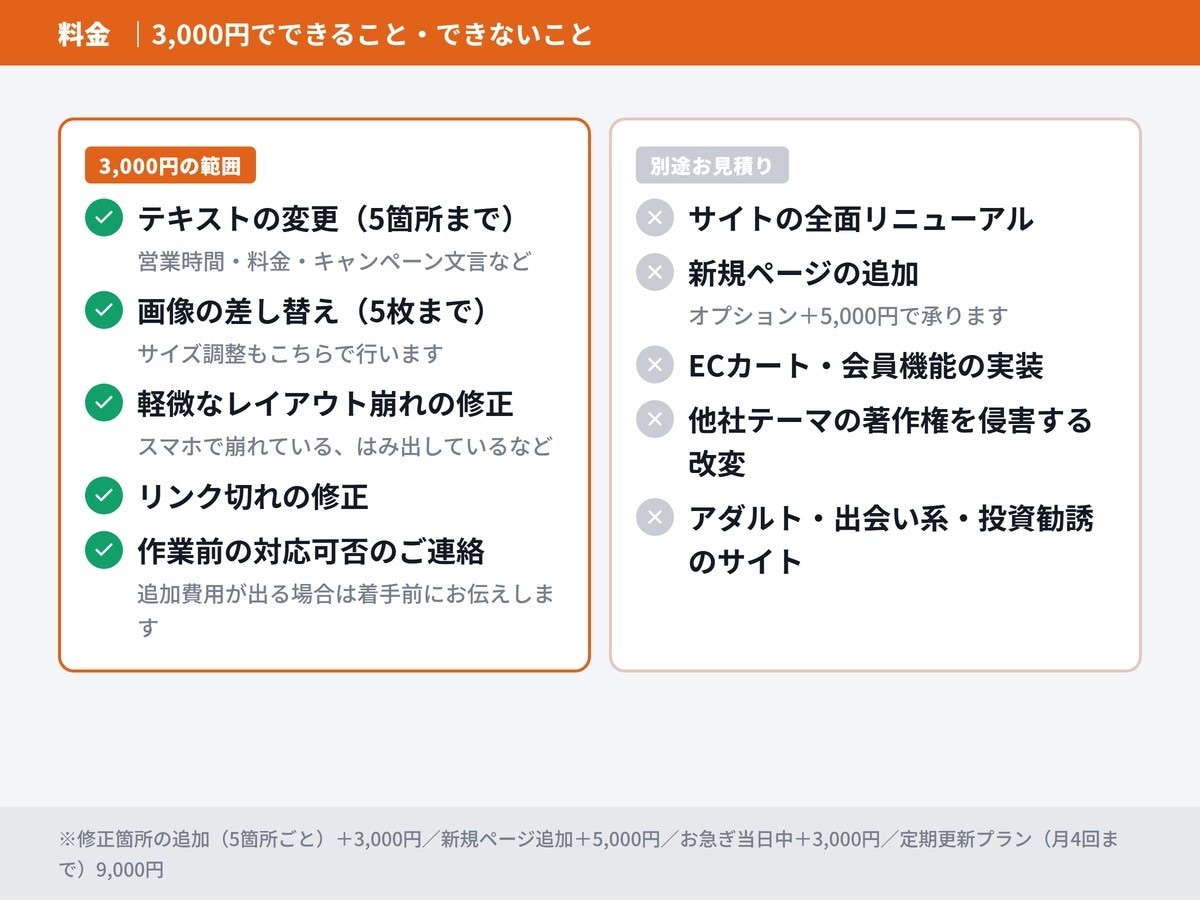The height and width of the screenshot is (900, 1200).
Task: Select heading アダルト・出会い系・投資勧誘のサイト
Action: pos(891,539)
